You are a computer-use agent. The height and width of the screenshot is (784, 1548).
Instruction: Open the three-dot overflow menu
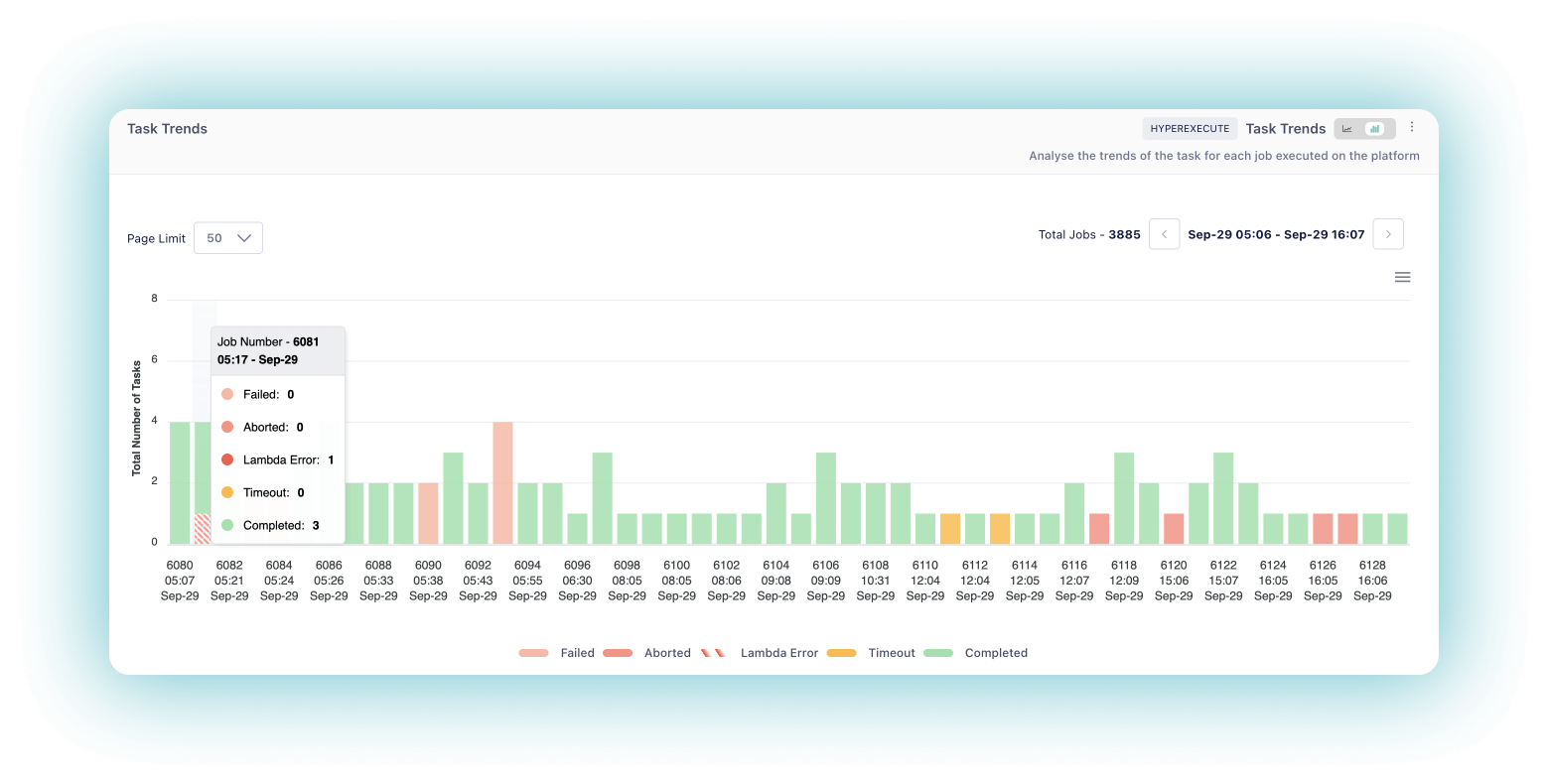(1412, 127)
